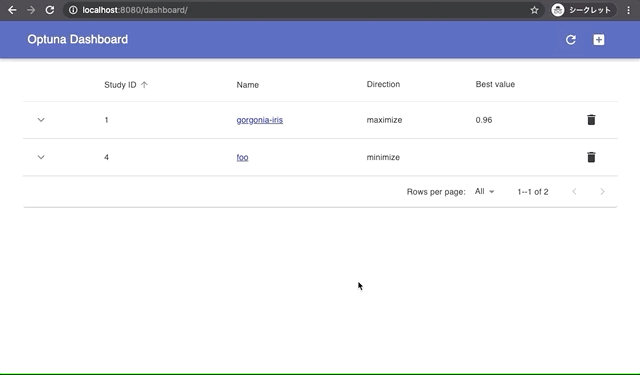Click the Optuna Dashboard title
Screen dimensions: 640x375
(x=78, y=39)
